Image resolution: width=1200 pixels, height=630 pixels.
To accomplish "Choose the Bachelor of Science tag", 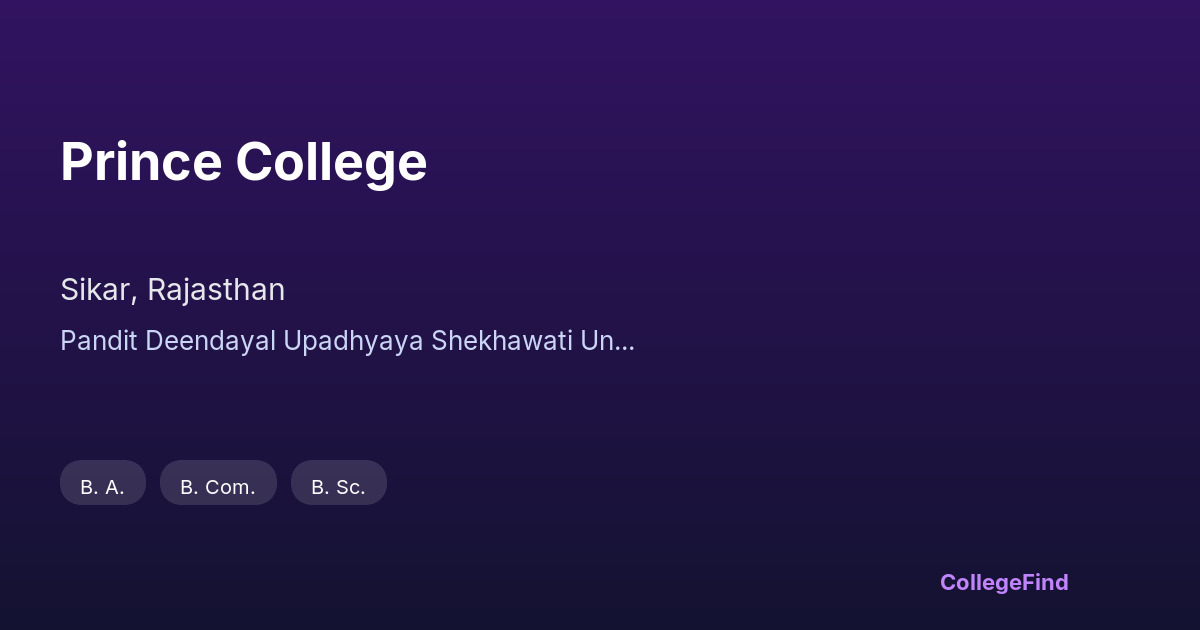I will (x=338, y=483).
